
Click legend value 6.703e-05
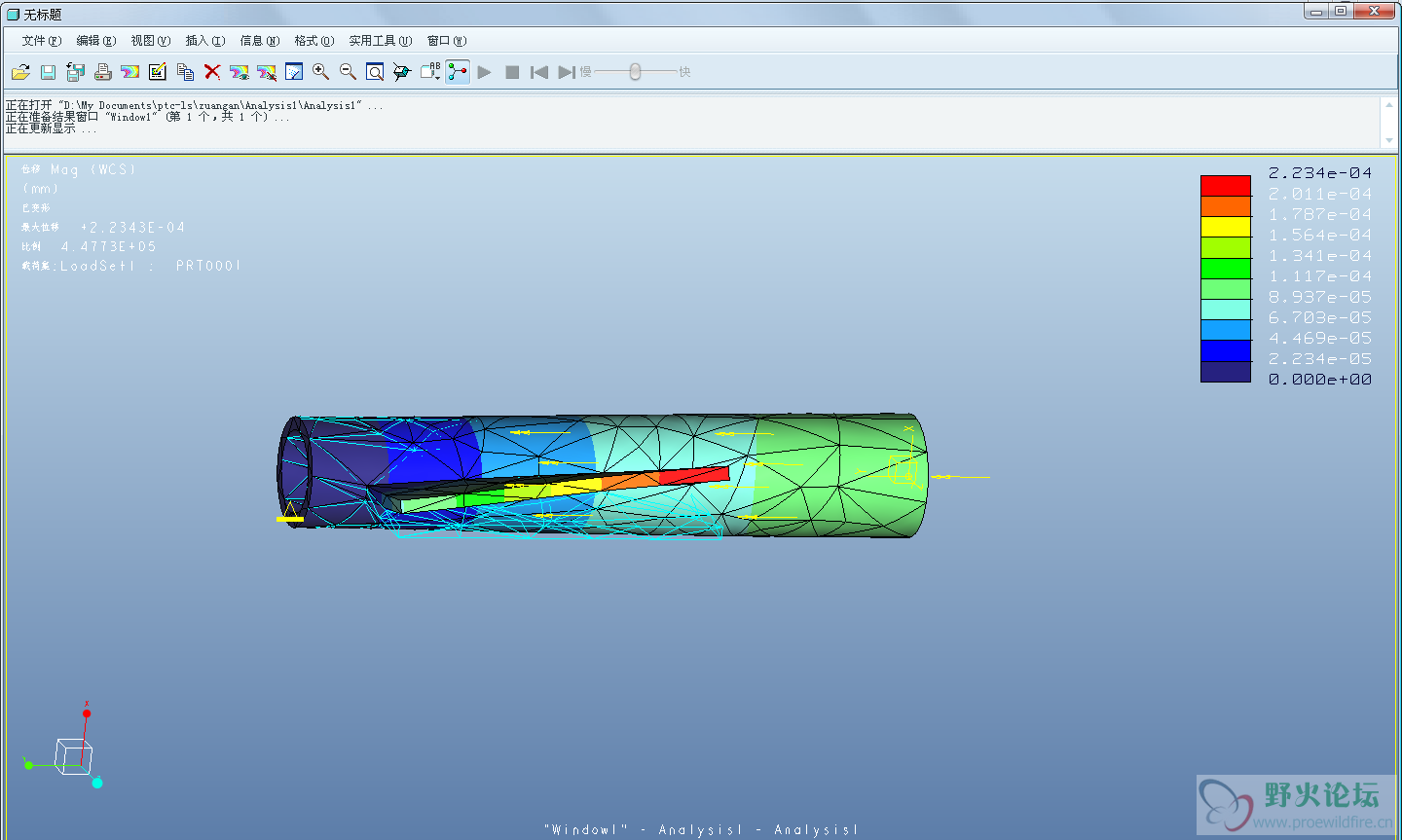click(1320, 317)
